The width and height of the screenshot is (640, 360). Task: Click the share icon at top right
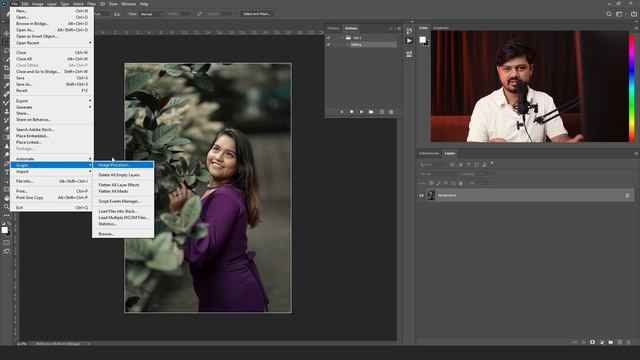634,14
